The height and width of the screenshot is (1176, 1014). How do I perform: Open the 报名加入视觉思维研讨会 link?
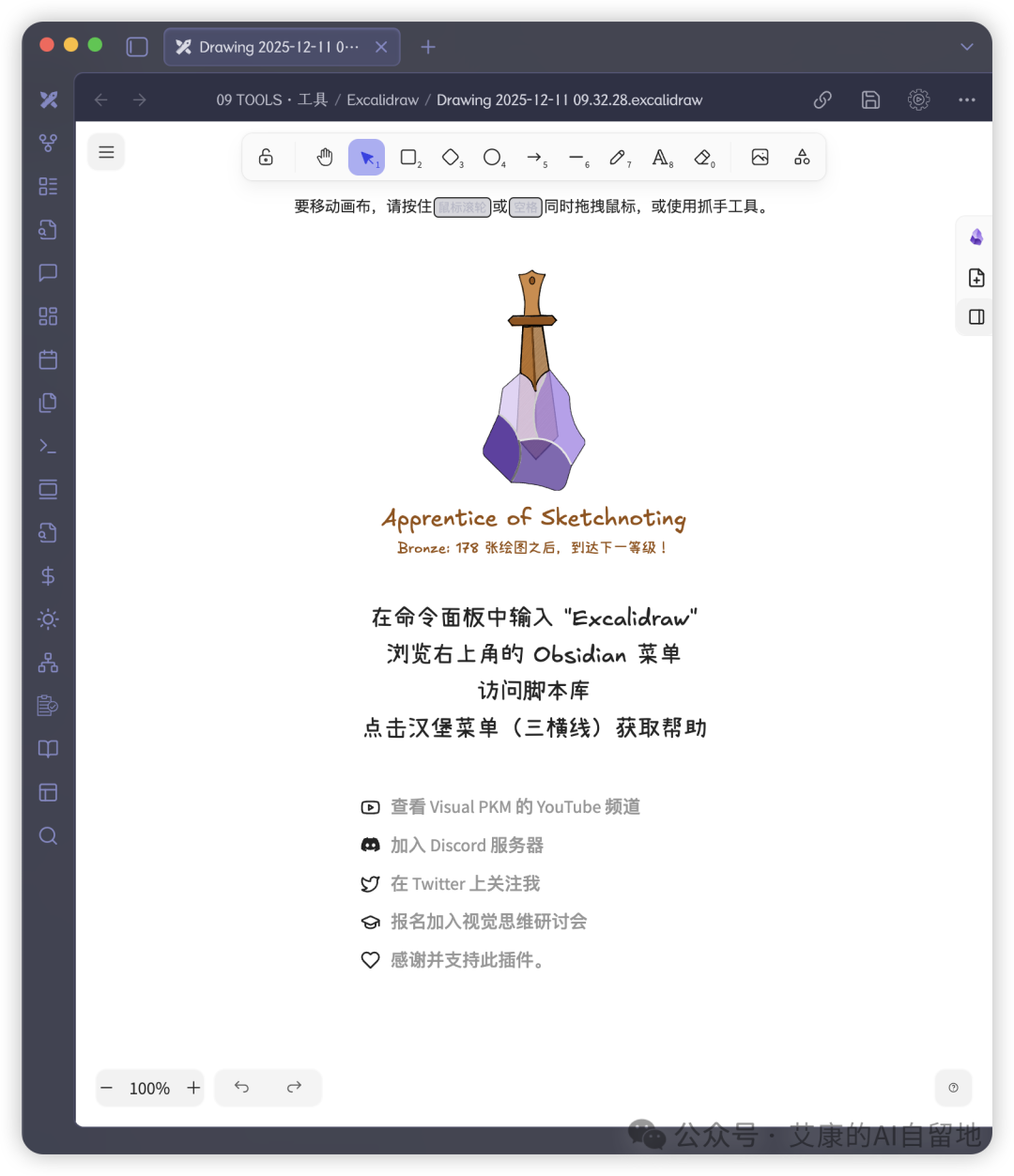pyautogui.click(x=474, y=922)
